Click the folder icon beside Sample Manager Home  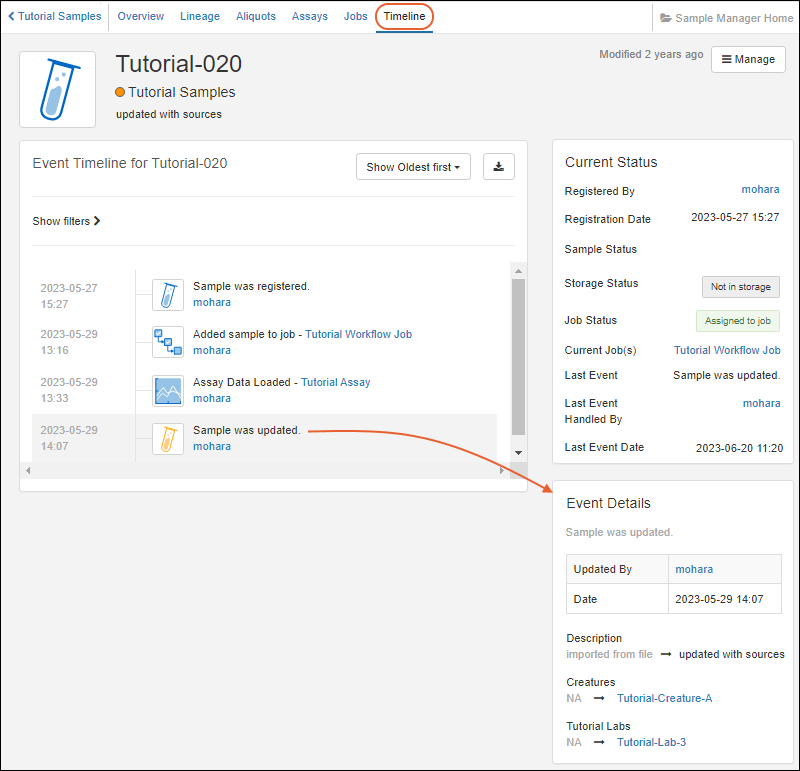666,18
